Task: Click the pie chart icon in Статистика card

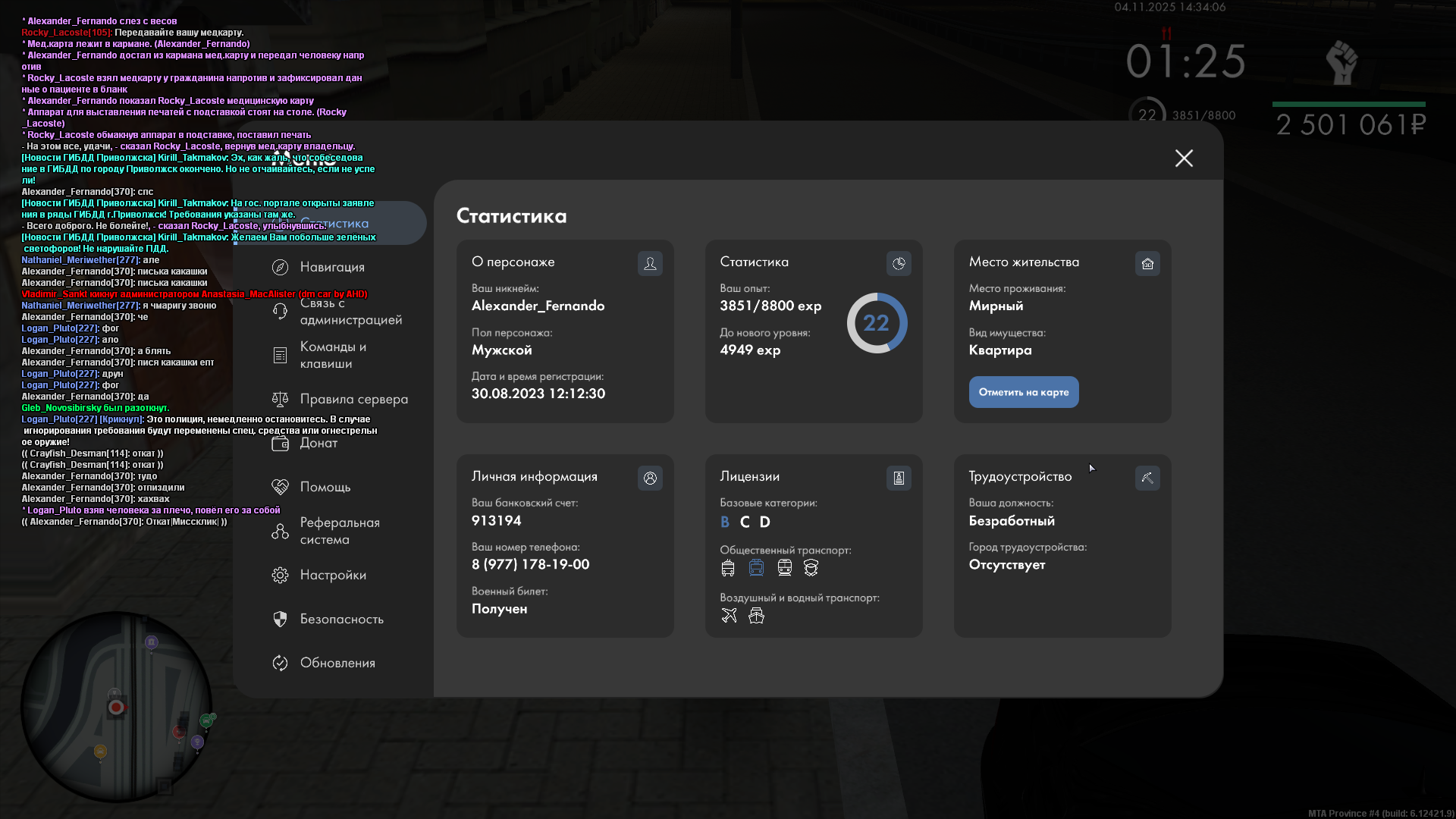Action: point(899,263)
